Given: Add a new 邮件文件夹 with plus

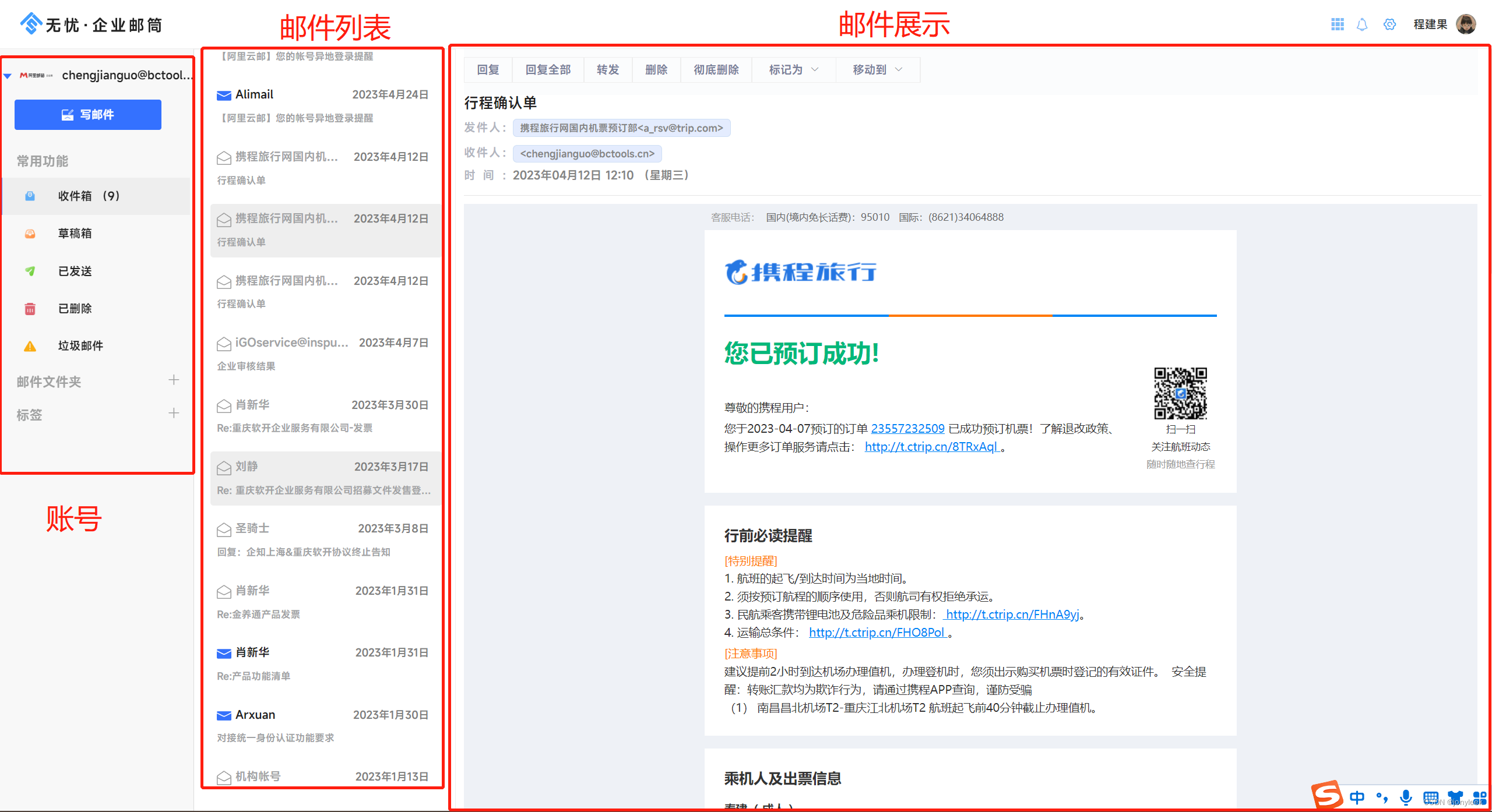Looking at the screenshot, I should pos(174,380).
